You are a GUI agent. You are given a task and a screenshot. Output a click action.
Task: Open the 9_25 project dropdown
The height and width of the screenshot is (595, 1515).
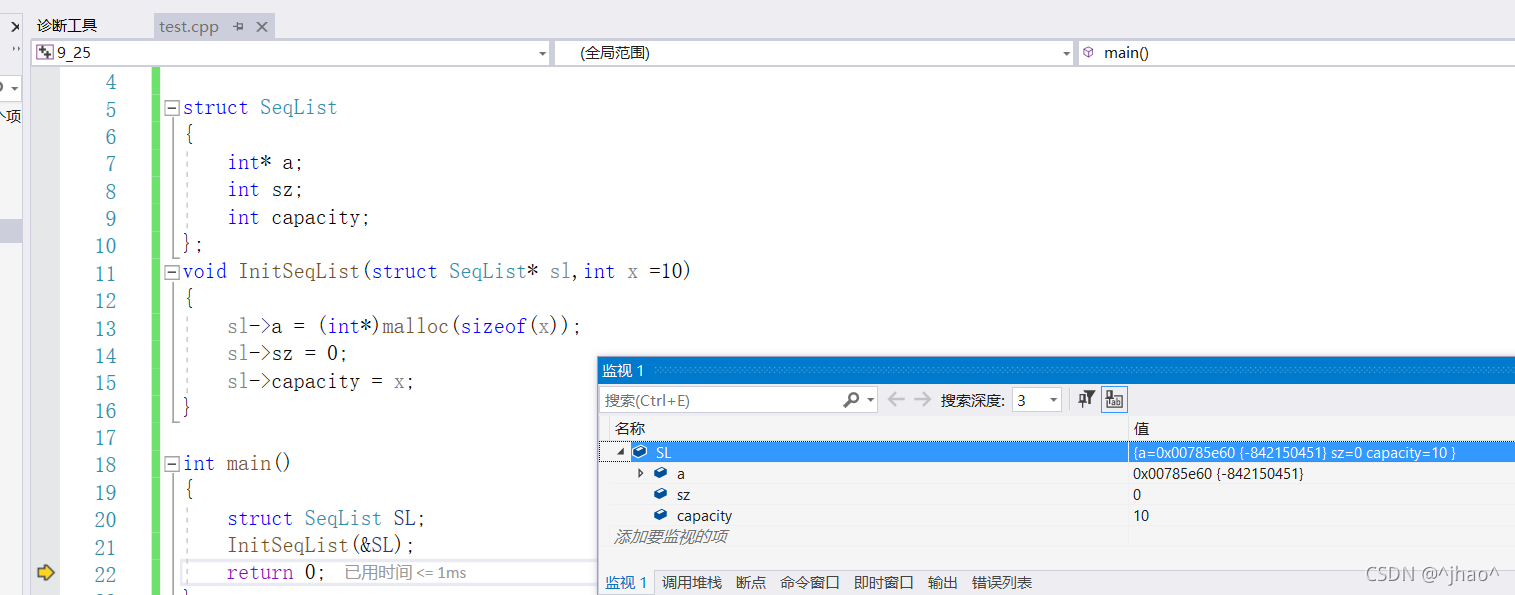[542, 53]
